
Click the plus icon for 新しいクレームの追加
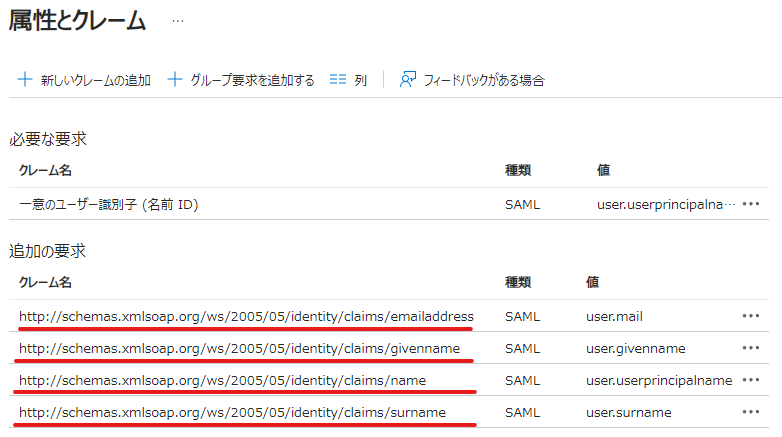pyautogui.click(x=25, y=79)
